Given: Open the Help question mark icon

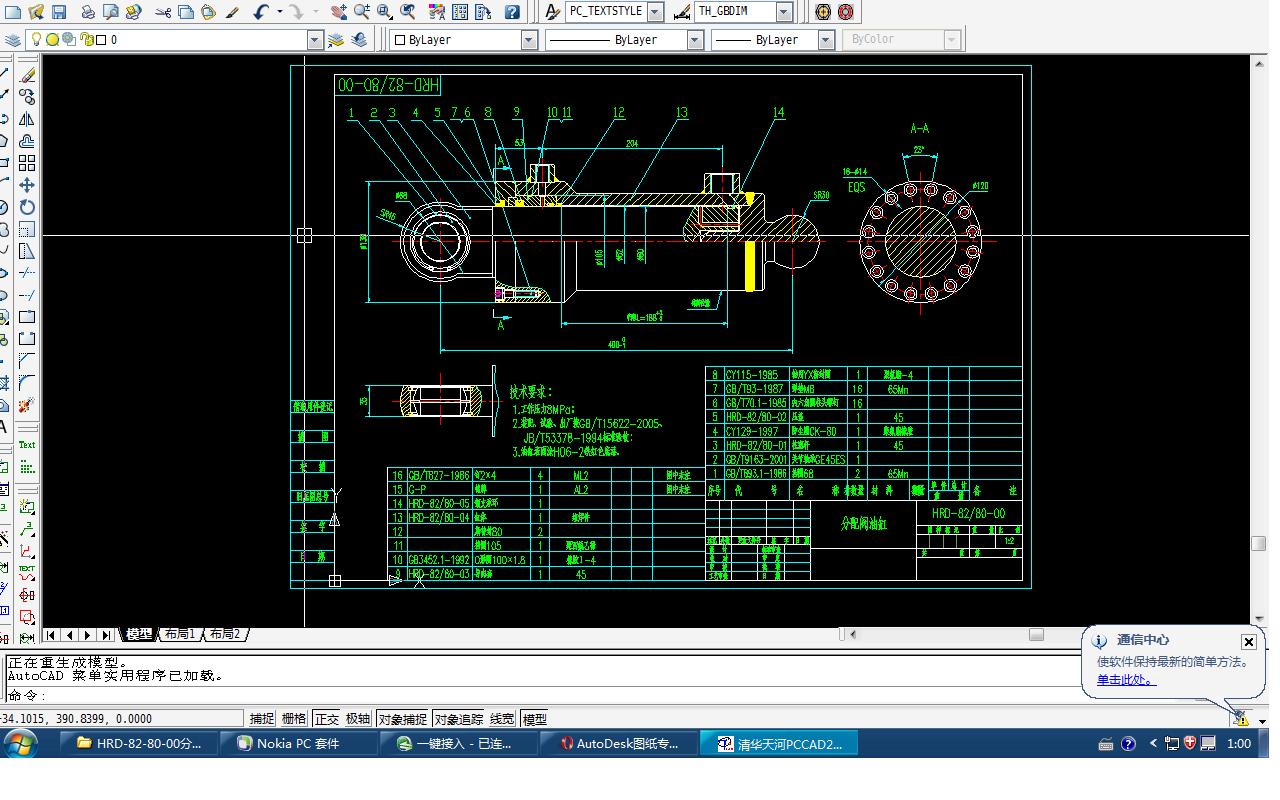Looking at the screenshot, I should coord(512,12).
